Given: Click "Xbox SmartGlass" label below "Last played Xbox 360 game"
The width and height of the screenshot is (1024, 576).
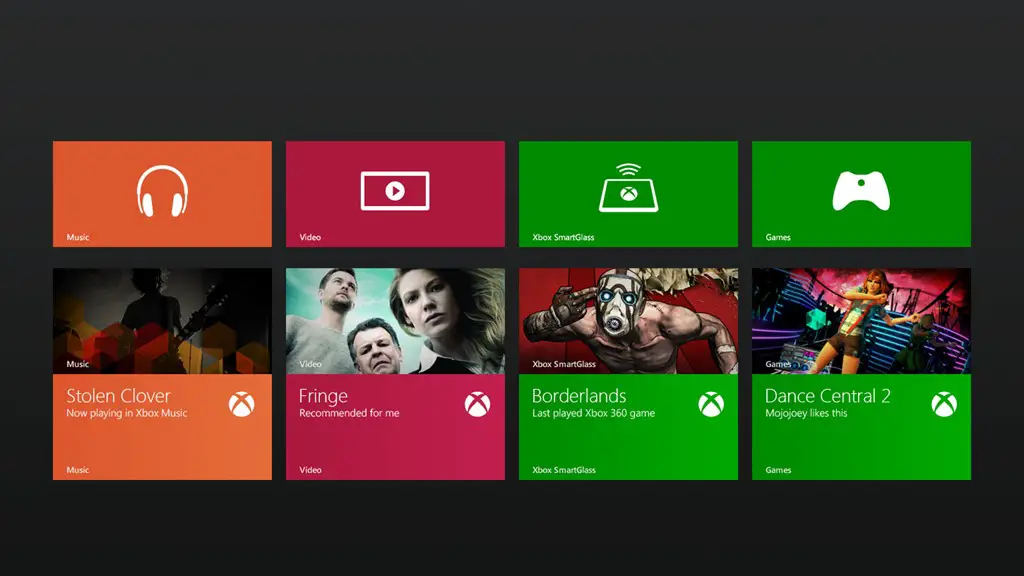Looking at the screenshot, I should (x=564, y=470).
